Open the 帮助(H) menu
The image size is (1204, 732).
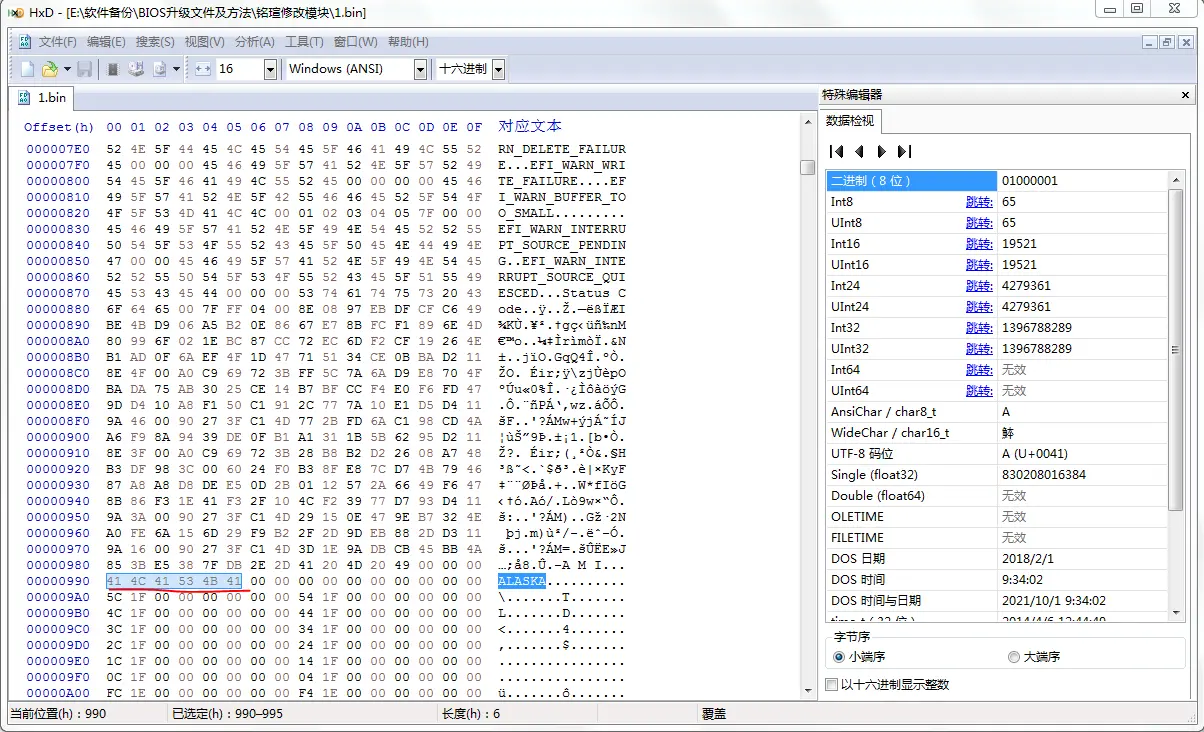[x=408, y=42]
